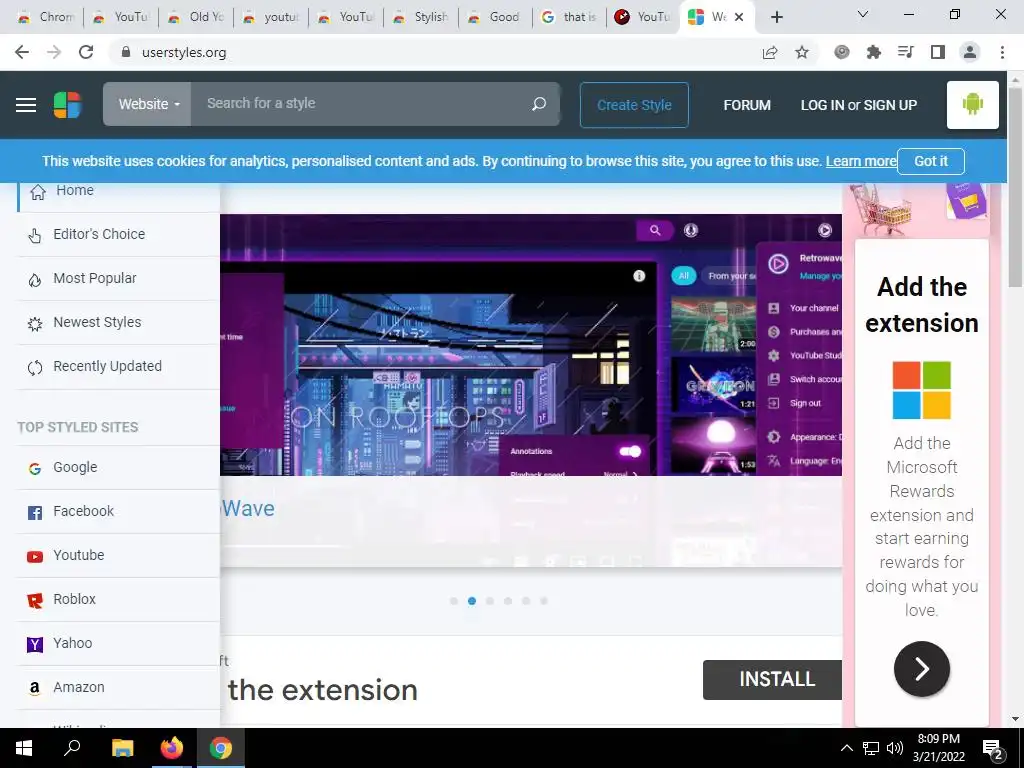Click the volume speaker tray icon

click(x=895, y=748)
